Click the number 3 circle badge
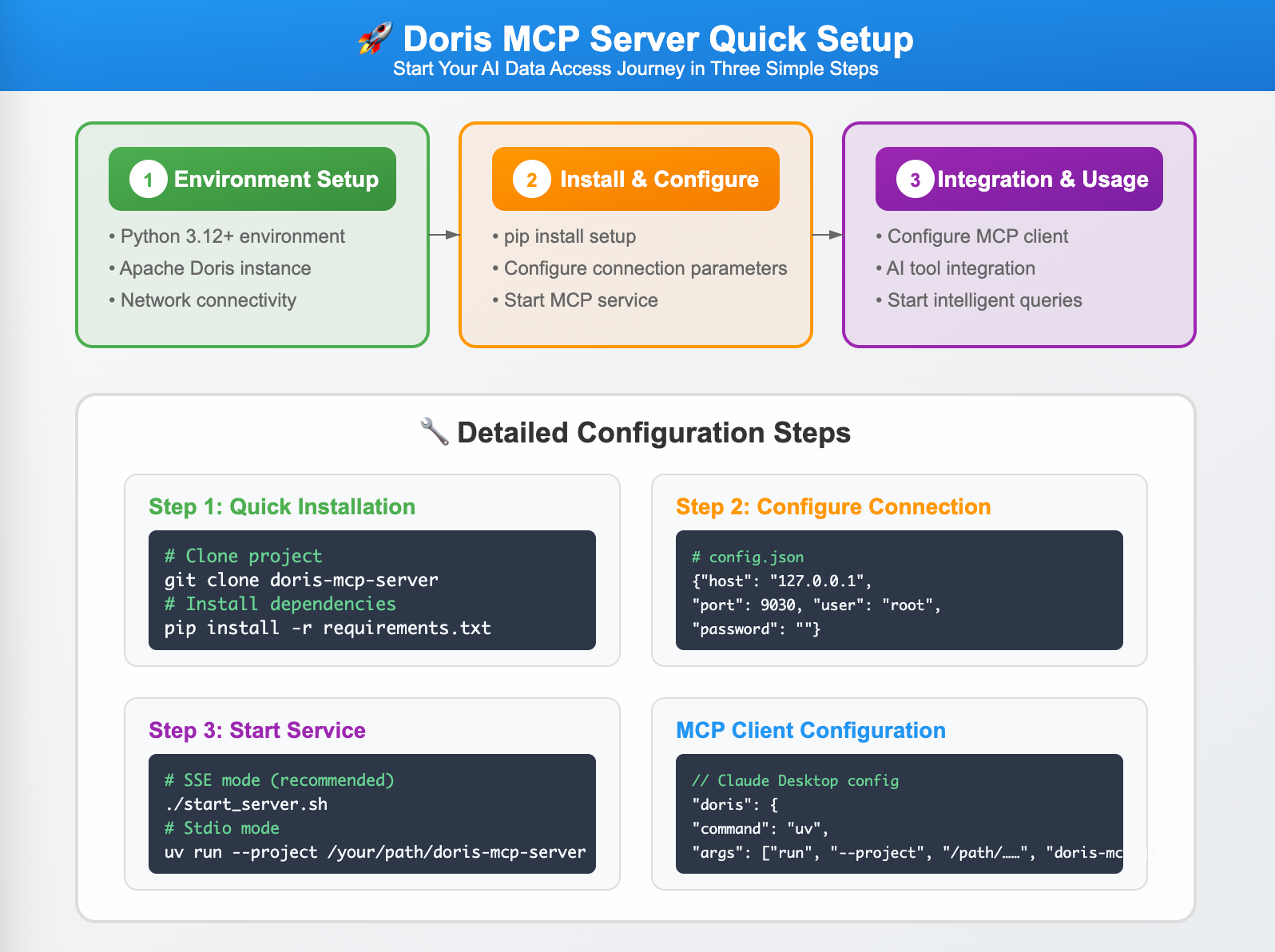Screen dimensions: 1275x952 coord(915,179)
